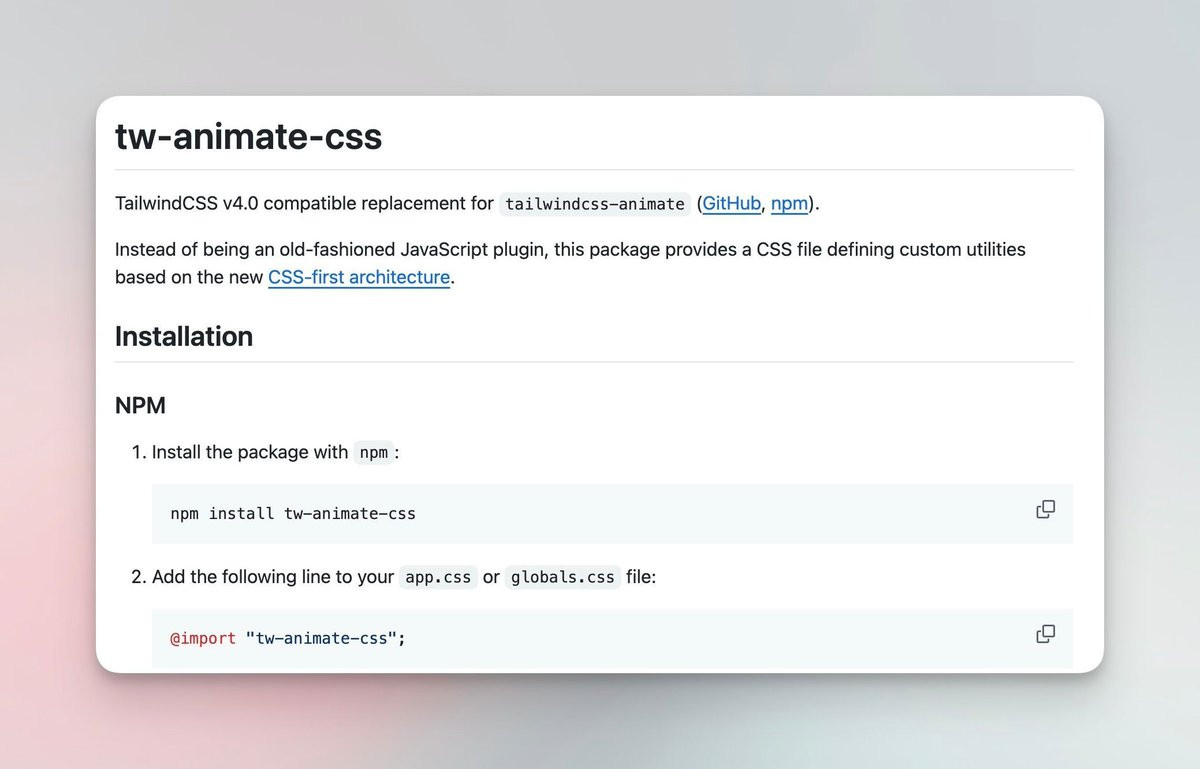
Task: Click the red @import keyword
Action: click(203, 638)
